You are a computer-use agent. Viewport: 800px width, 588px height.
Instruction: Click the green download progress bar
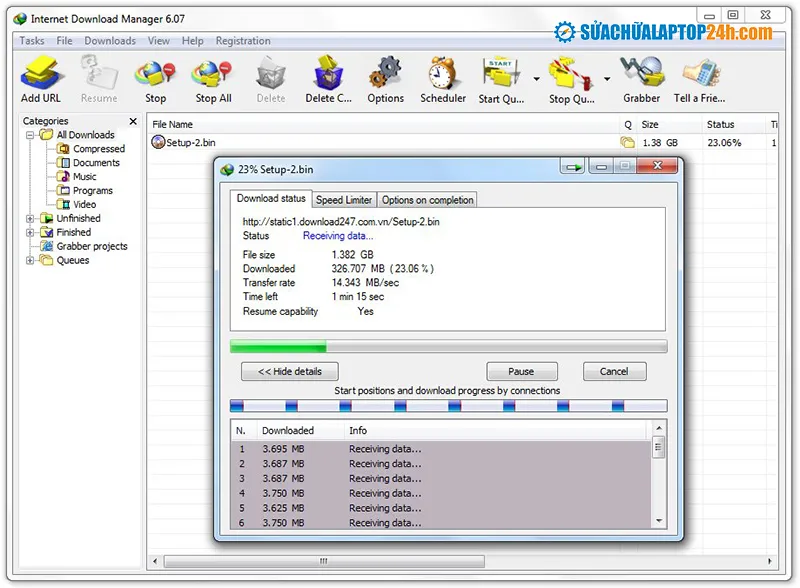[280, 346]
